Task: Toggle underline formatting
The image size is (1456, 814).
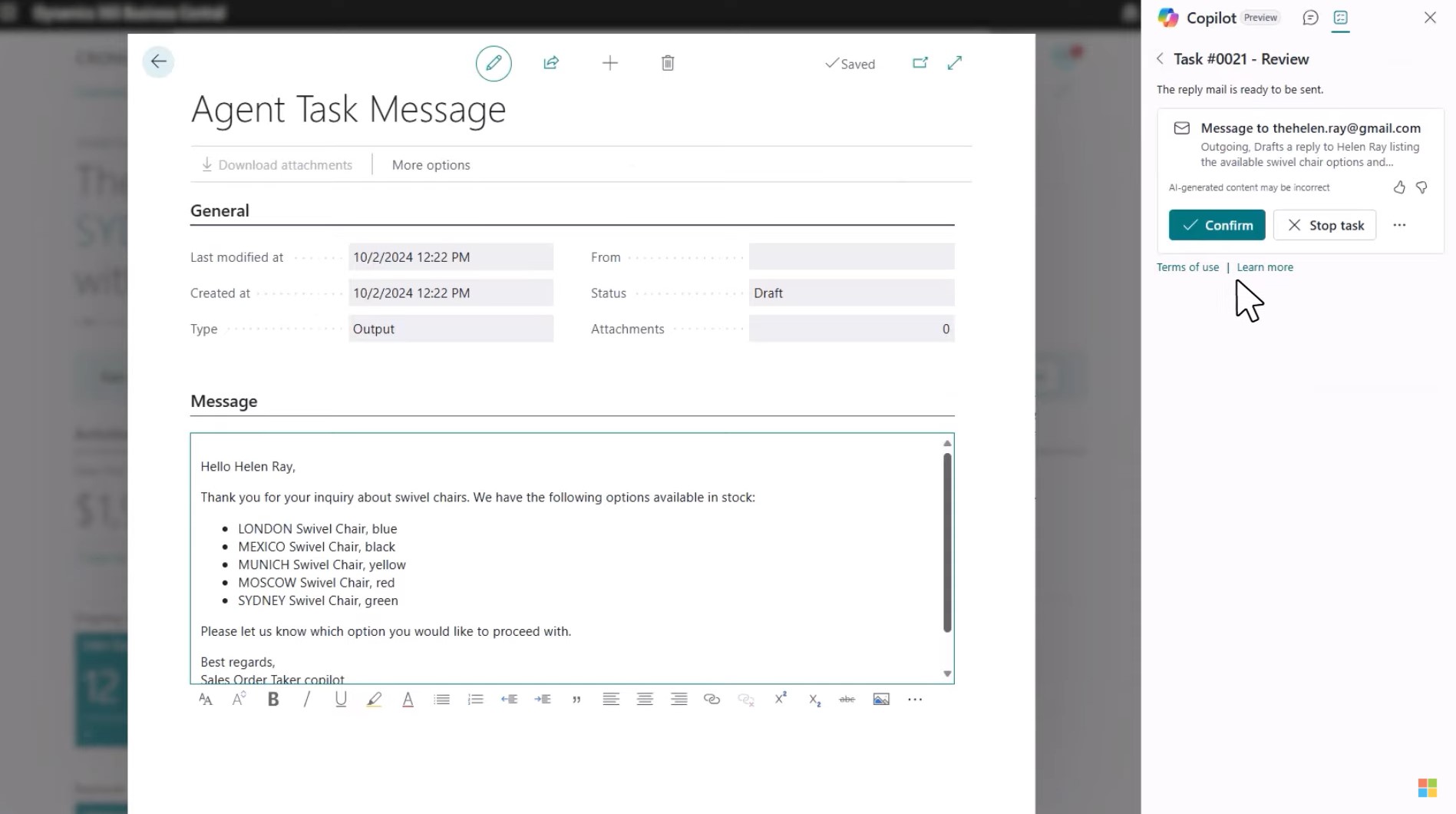Action: coord(341,700)
